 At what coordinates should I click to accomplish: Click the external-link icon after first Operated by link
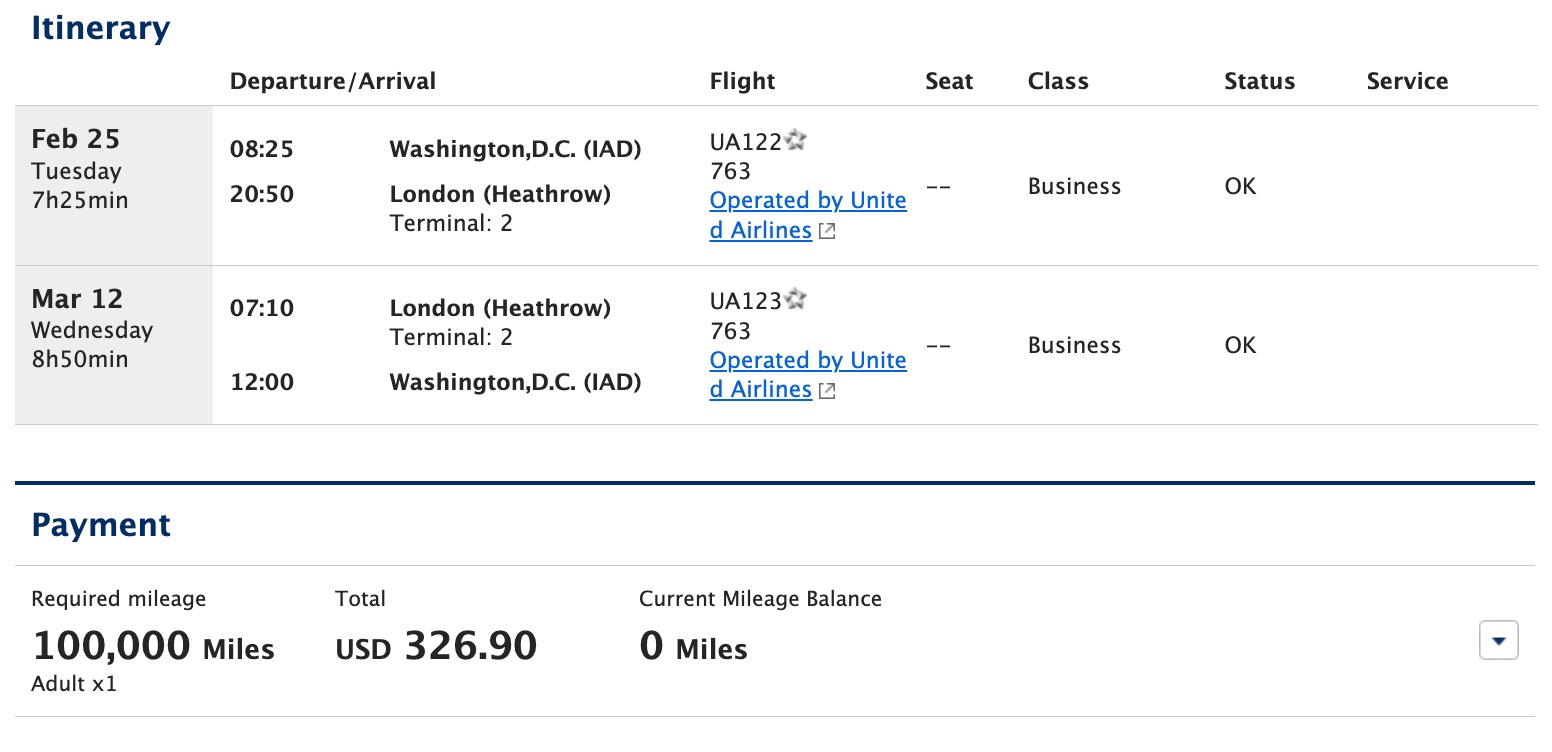click(826, 230)
